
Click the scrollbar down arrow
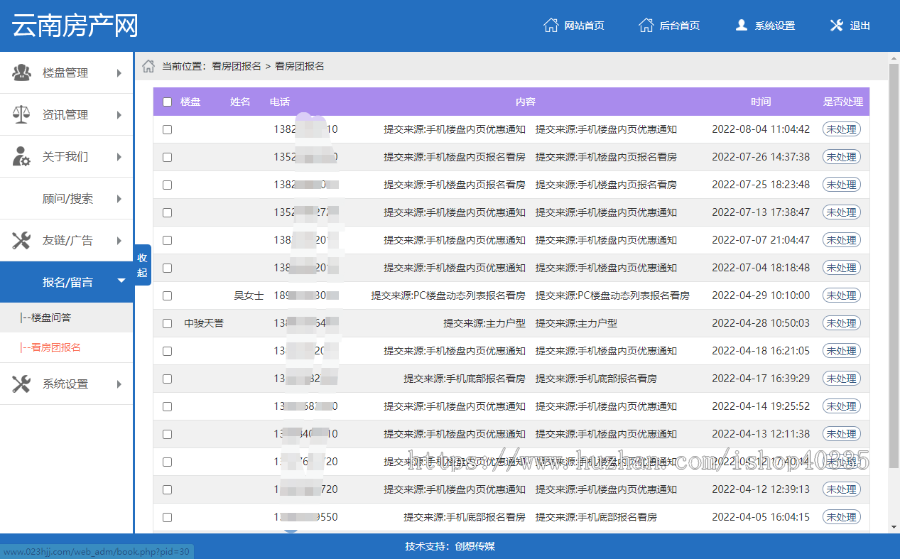pyautogui.click(x=894, y=527)
